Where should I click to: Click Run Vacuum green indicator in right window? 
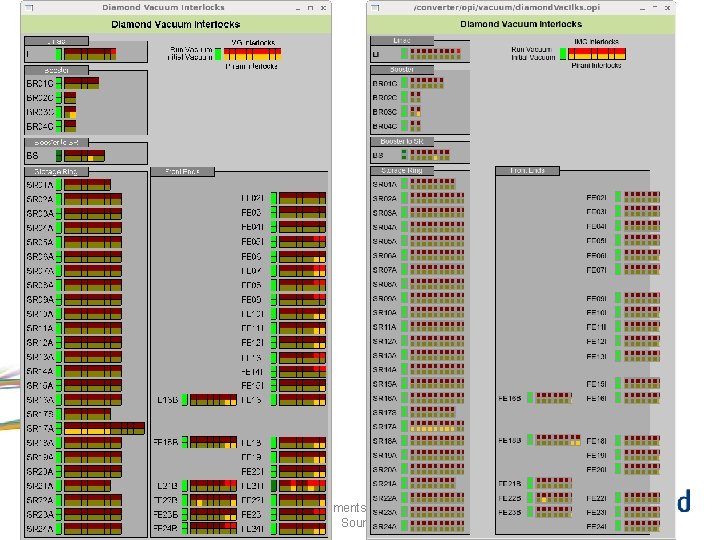coord(563,54)
